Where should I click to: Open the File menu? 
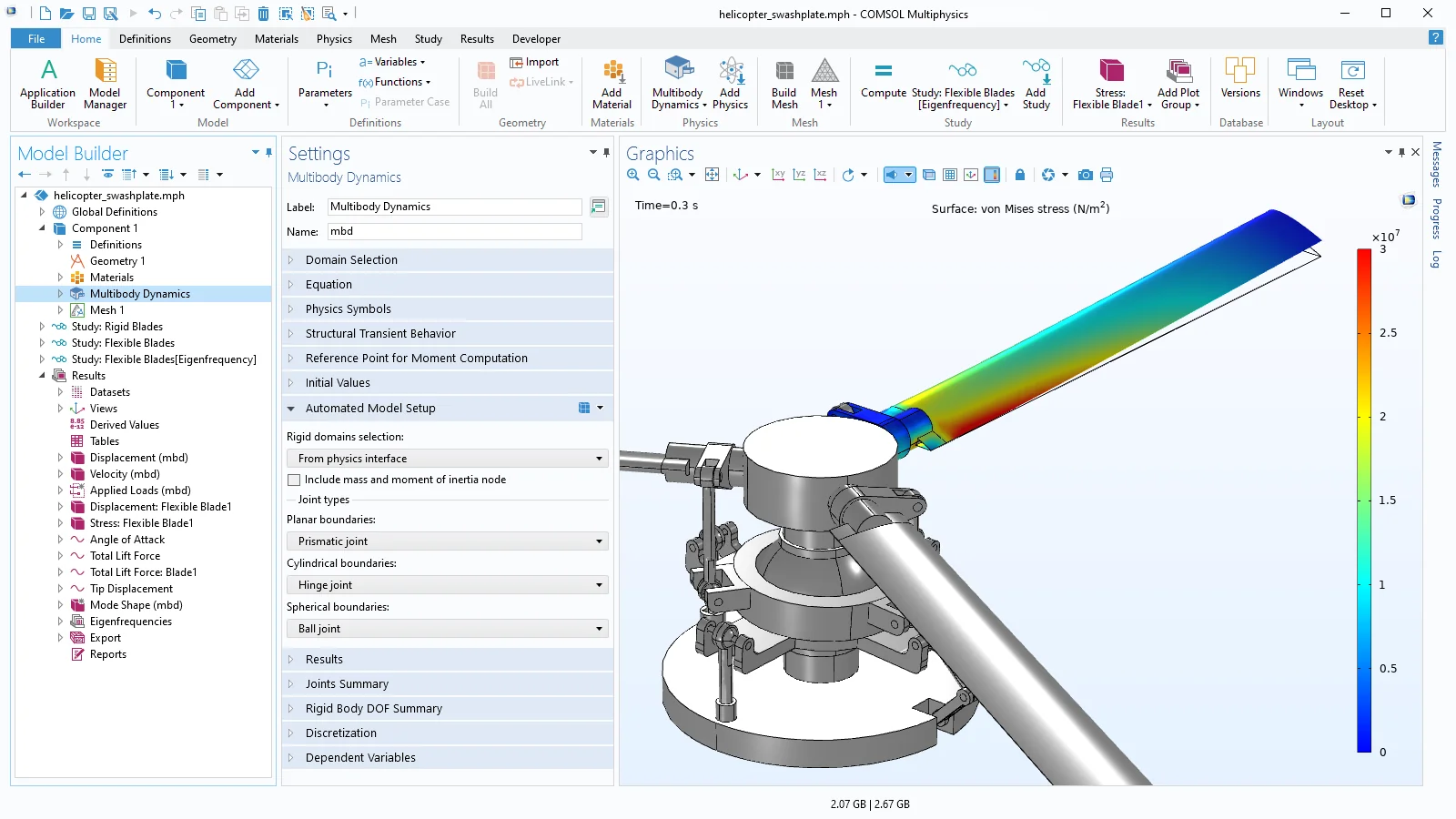coord(36,39)
